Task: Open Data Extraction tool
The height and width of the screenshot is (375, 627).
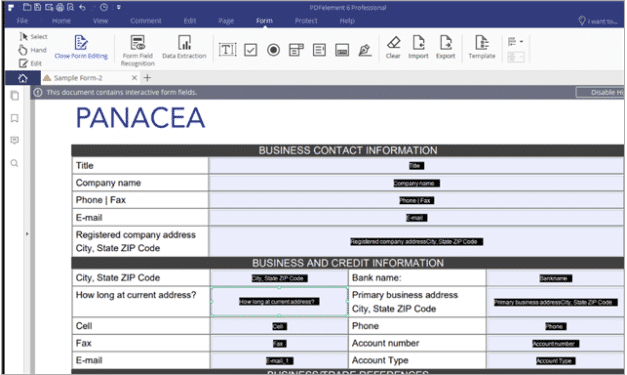Action: [184, 47]
